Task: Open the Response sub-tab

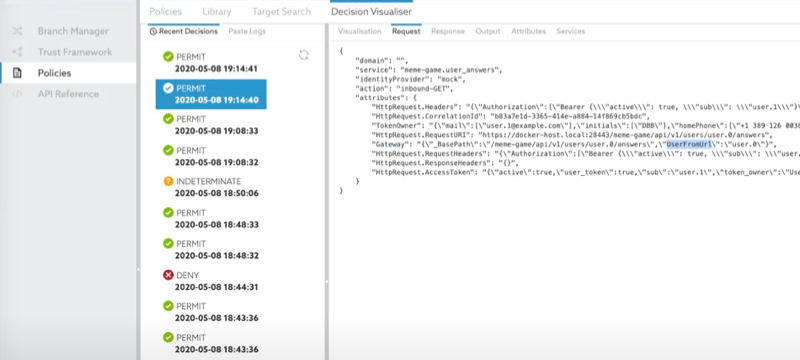Action: pyautogui.click(x=448, y=31)
